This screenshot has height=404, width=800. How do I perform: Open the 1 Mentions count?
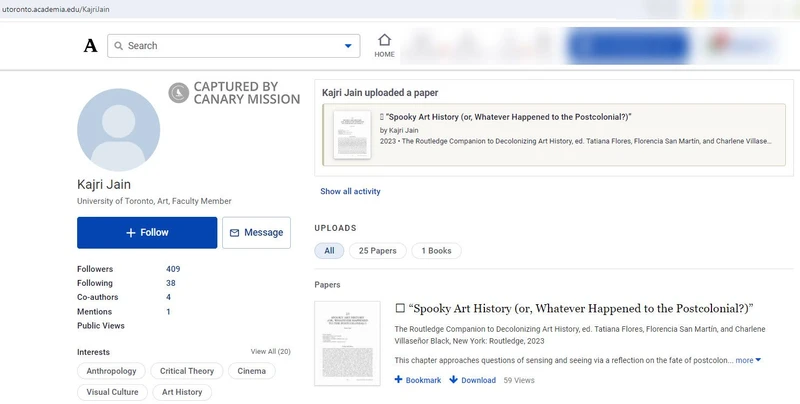(168, 311)
